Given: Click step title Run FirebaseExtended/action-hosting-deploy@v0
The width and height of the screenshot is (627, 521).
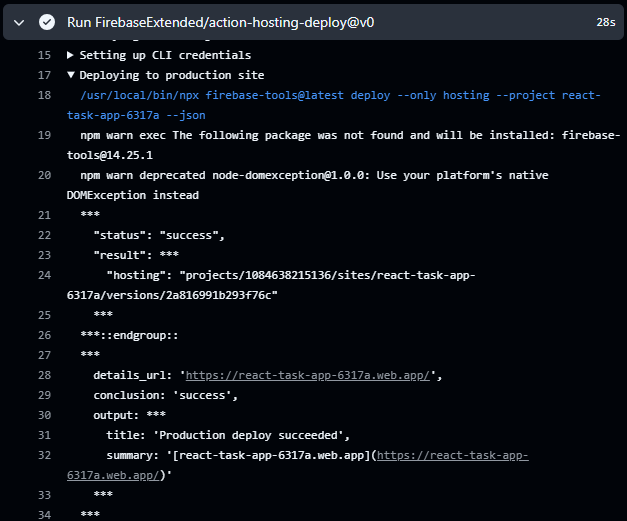Looking at the screenshot, I should point(220,22).
